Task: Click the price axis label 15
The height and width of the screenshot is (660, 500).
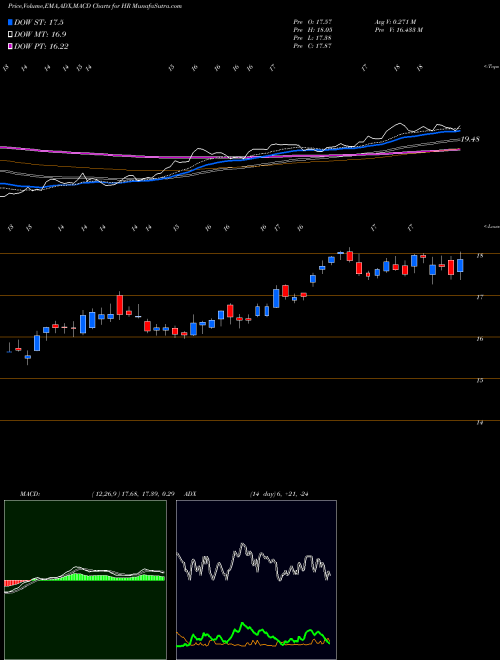Action: click(479, 381)
